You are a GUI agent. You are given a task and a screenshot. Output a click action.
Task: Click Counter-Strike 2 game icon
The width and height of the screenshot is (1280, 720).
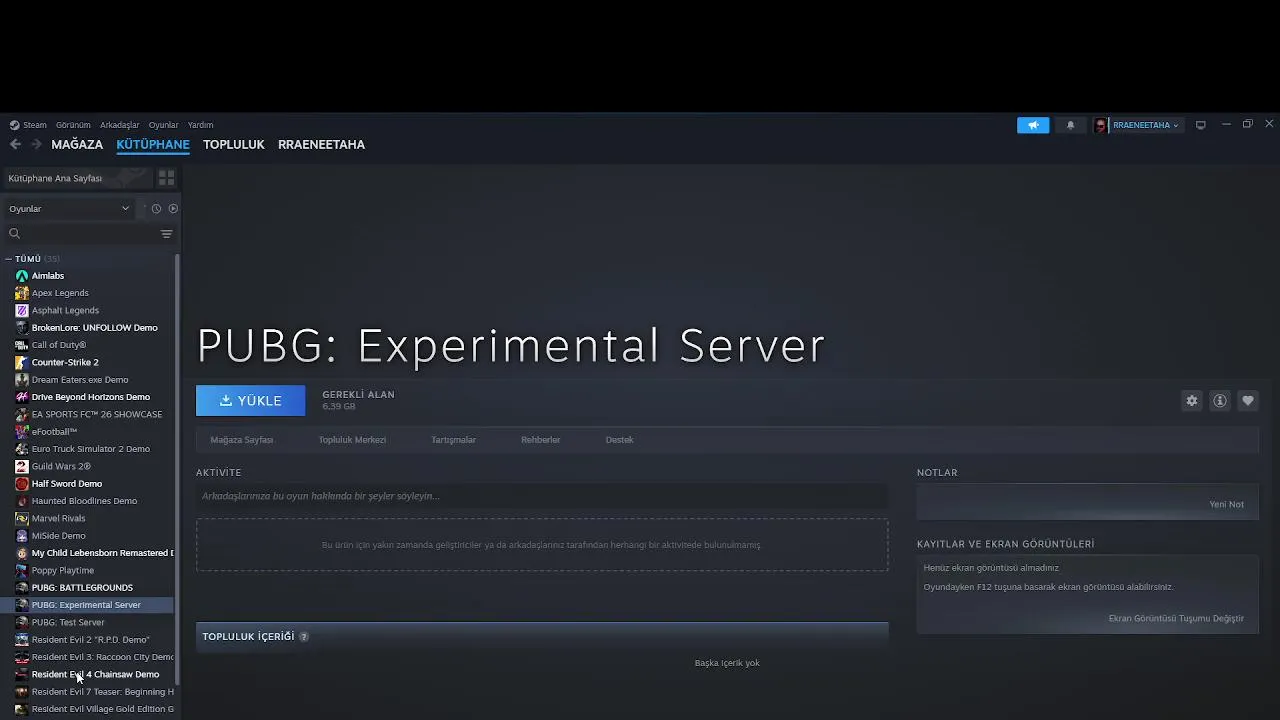coord(22,362)
